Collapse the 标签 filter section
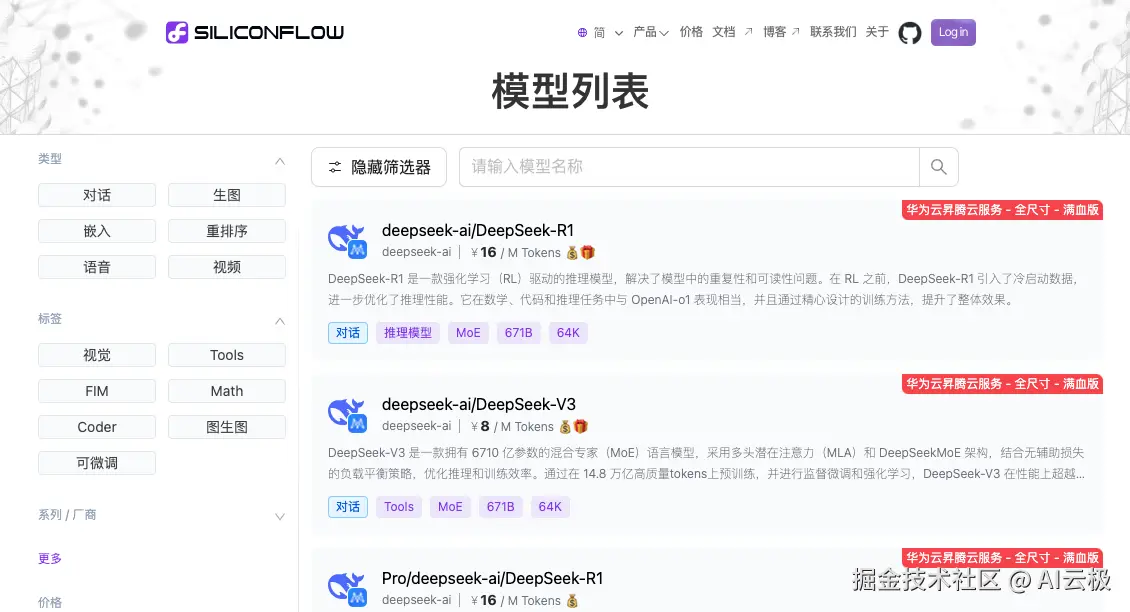The width and height of the screenshot is (1130, 612). click(x=280, y=321)
